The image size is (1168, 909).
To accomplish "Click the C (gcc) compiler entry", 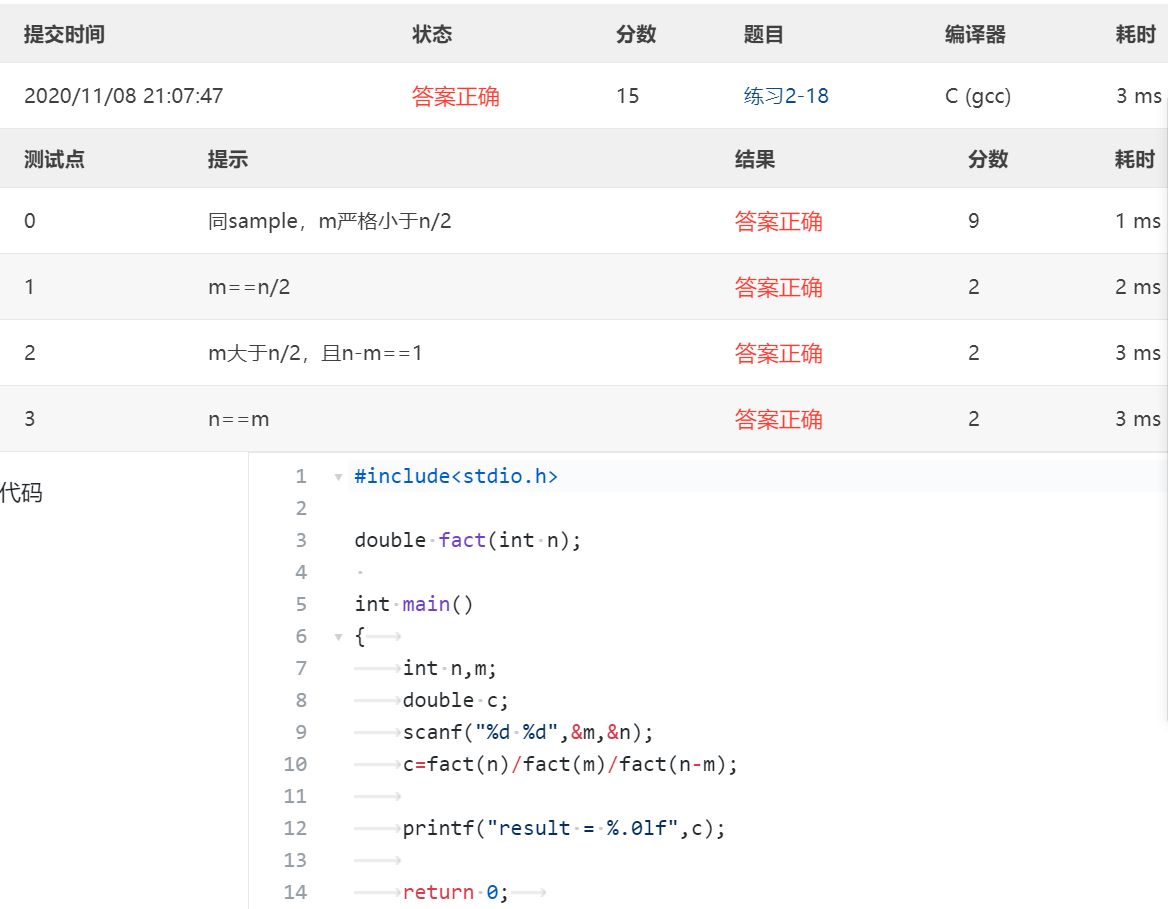I will click(977, 96).
